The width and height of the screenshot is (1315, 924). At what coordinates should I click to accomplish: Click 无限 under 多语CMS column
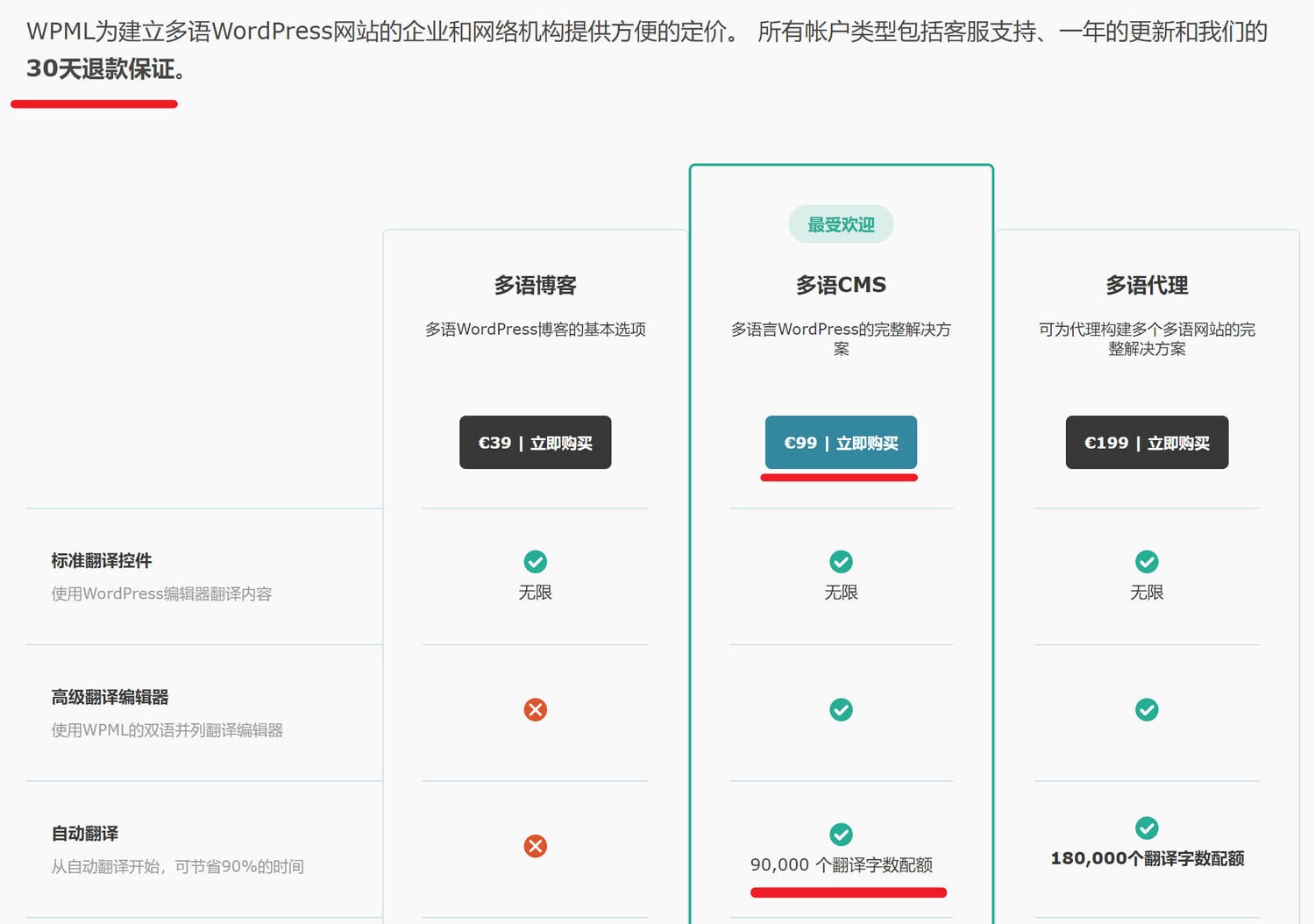[x=841, y=593]
